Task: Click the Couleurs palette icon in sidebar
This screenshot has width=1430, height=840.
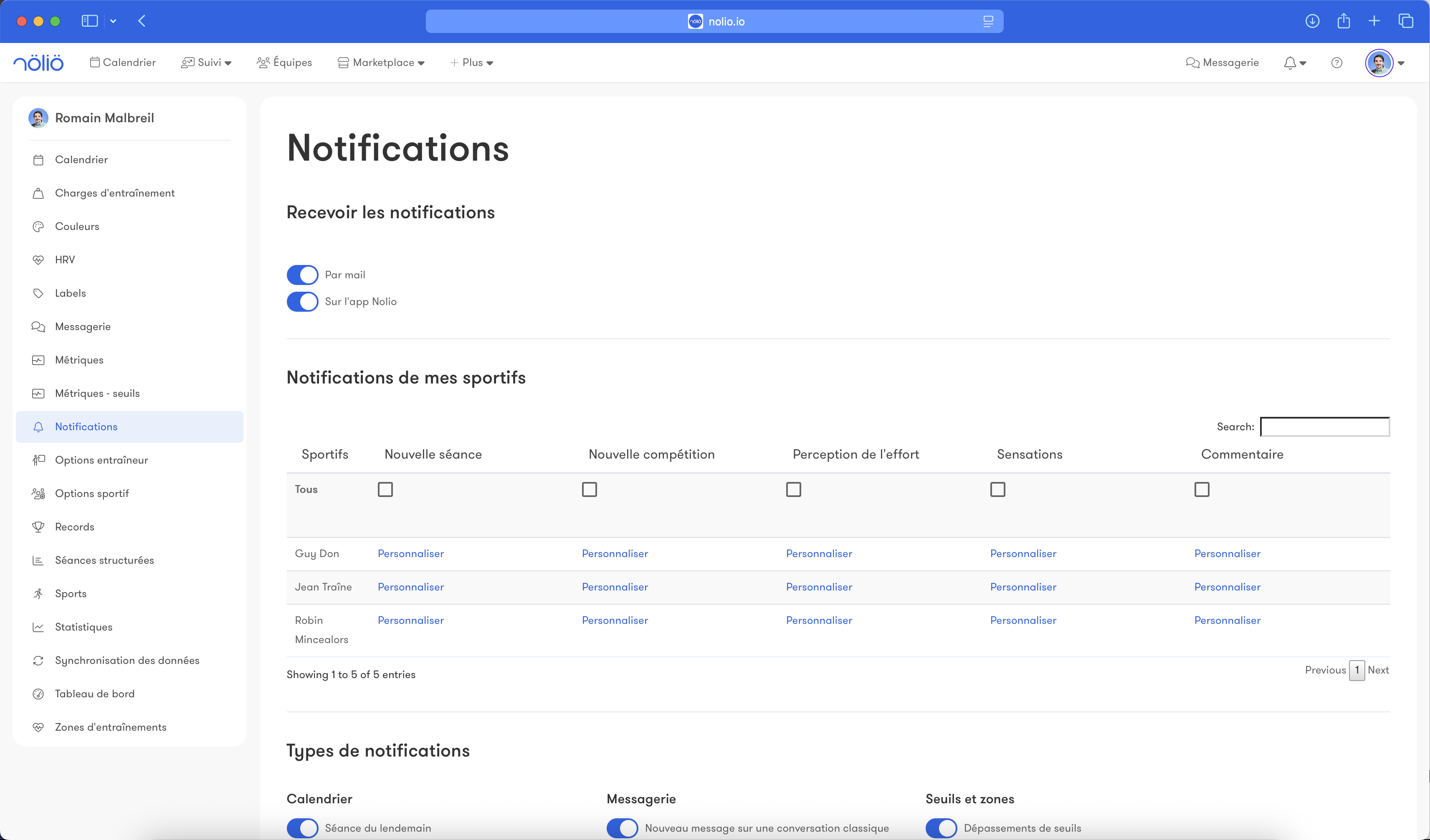Action: pyautogui.click(x=38, y=226)
